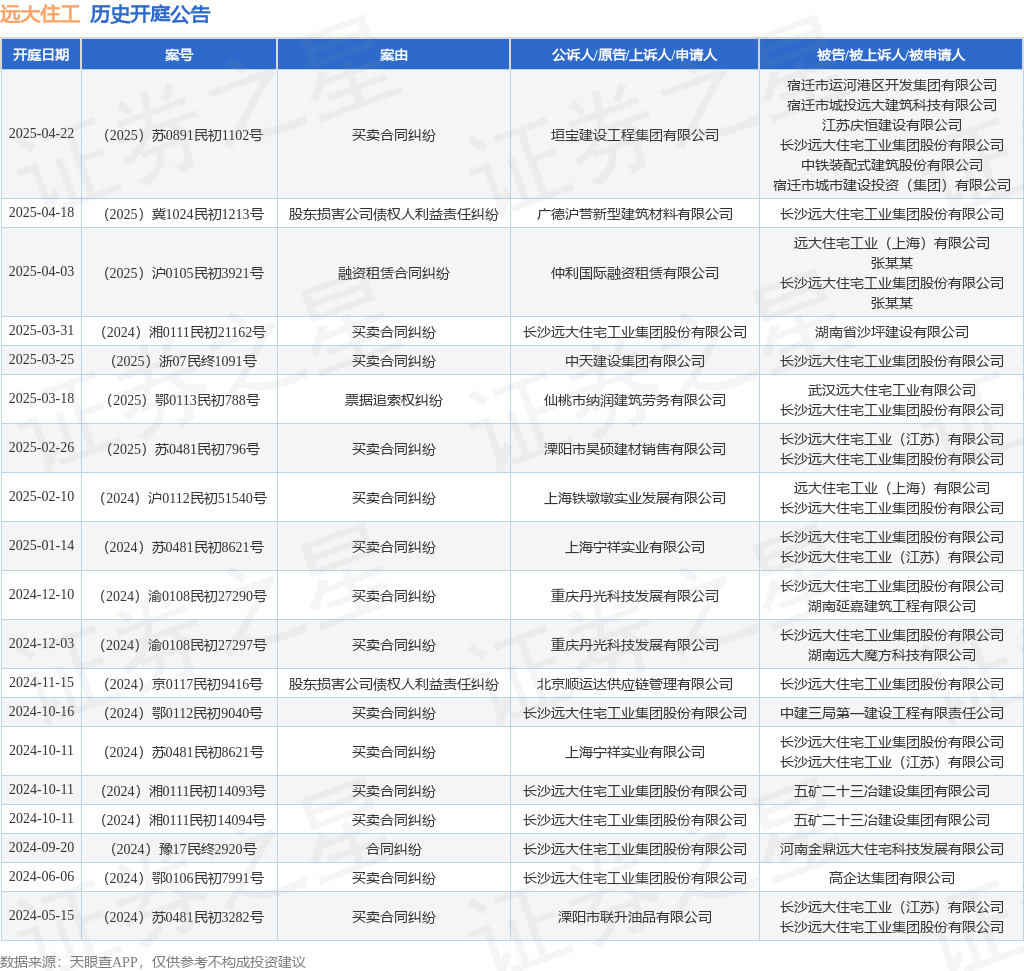This screenshot has width=1024, height=971.
Task: Select case number （2024）沪0112民初51540号
Action: tap(179, 498)
